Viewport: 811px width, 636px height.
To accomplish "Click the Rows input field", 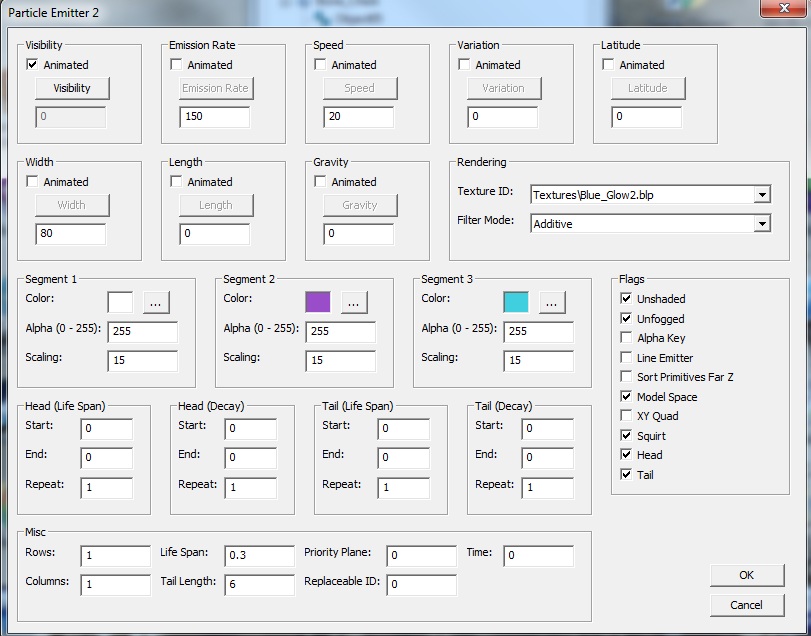I will (115, 556).
